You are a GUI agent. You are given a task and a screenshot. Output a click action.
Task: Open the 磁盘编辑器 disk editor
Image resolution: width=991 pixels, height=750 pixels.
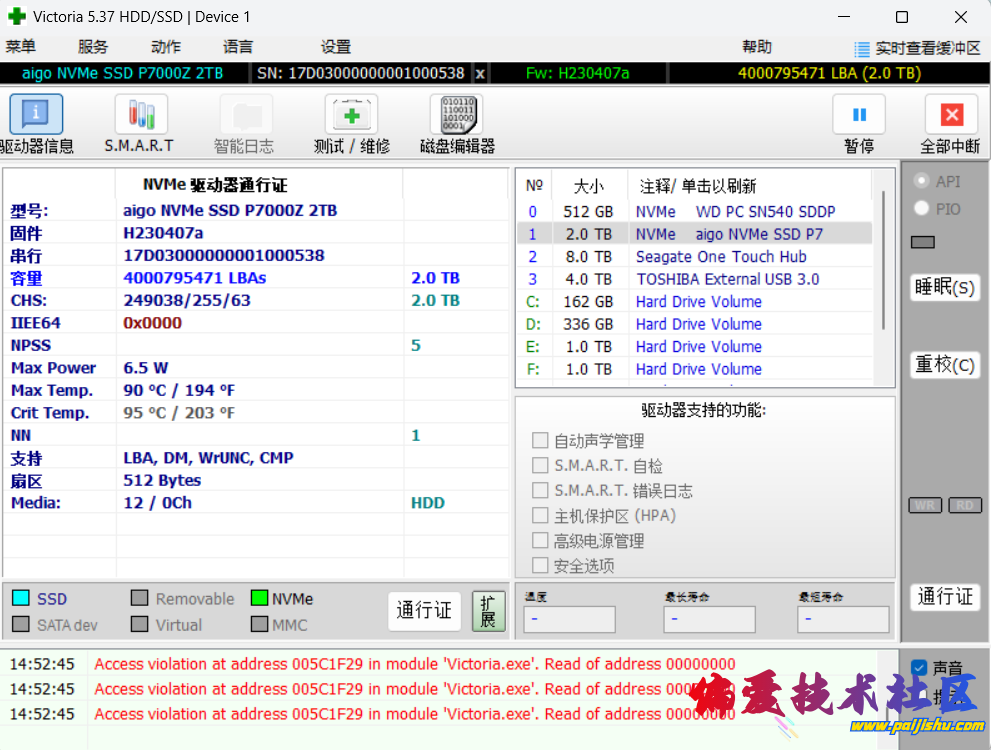coord(456,122)
